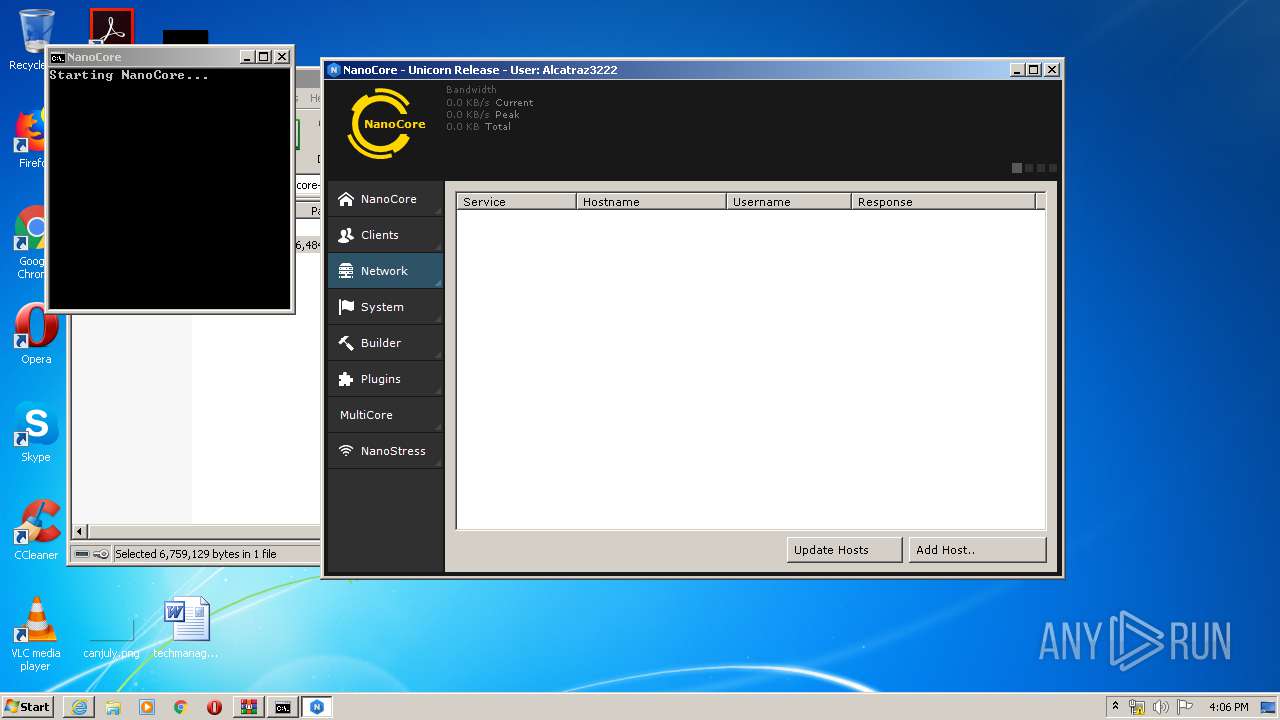Viewport: 1280px width, 720px height.
Task: Select the Google Chrome desktop shortcut
Action: pos(33,243)
